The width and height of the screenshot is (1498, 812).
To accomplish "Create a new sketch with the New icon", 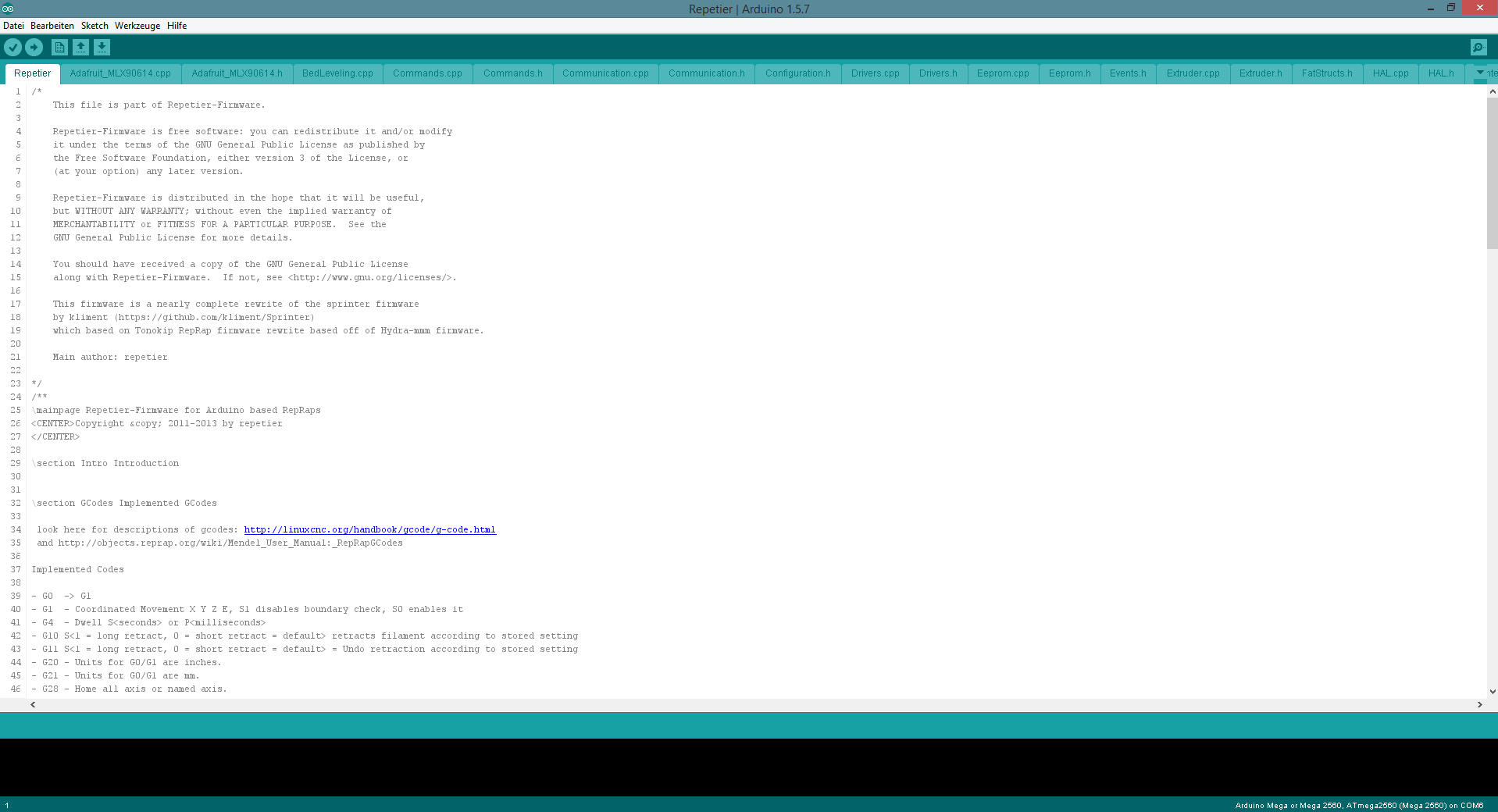I will (x=59, y=48).
